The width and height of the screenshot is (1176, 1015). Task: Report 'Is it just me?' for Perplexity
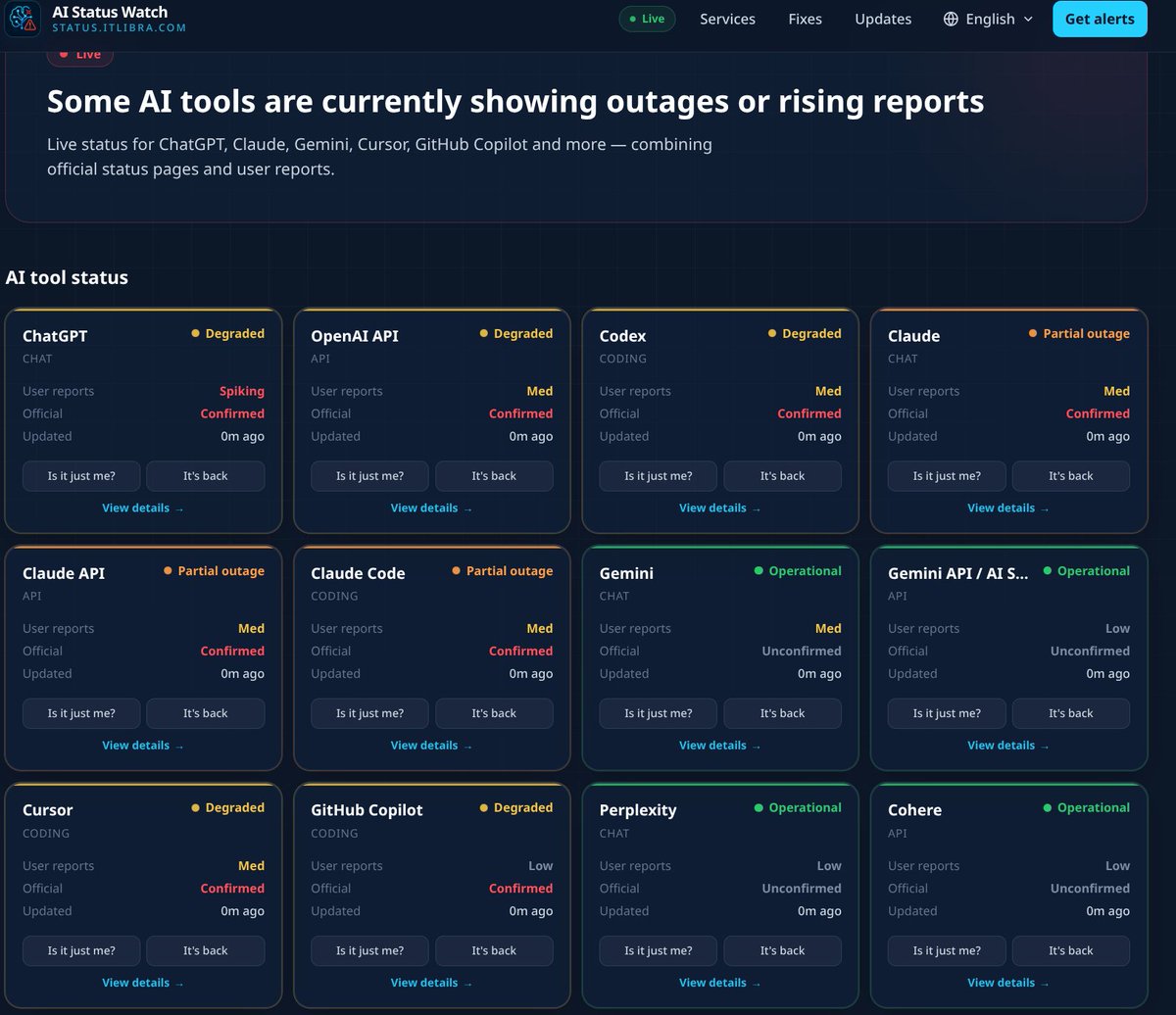tap(659, 950)
